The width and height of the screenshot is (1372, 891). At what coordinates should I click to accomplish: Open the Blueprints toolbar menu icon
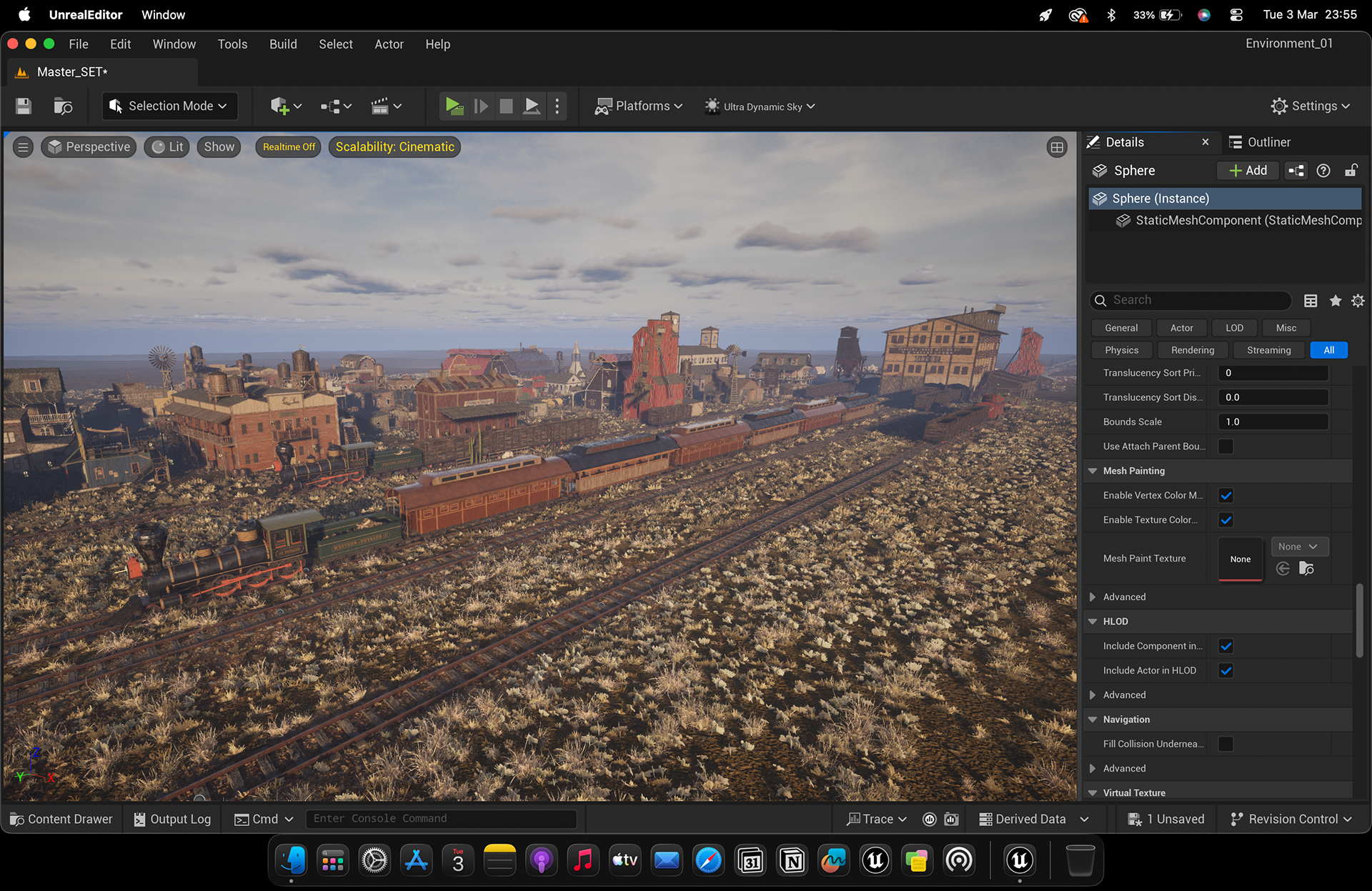[x=336, y=106]
